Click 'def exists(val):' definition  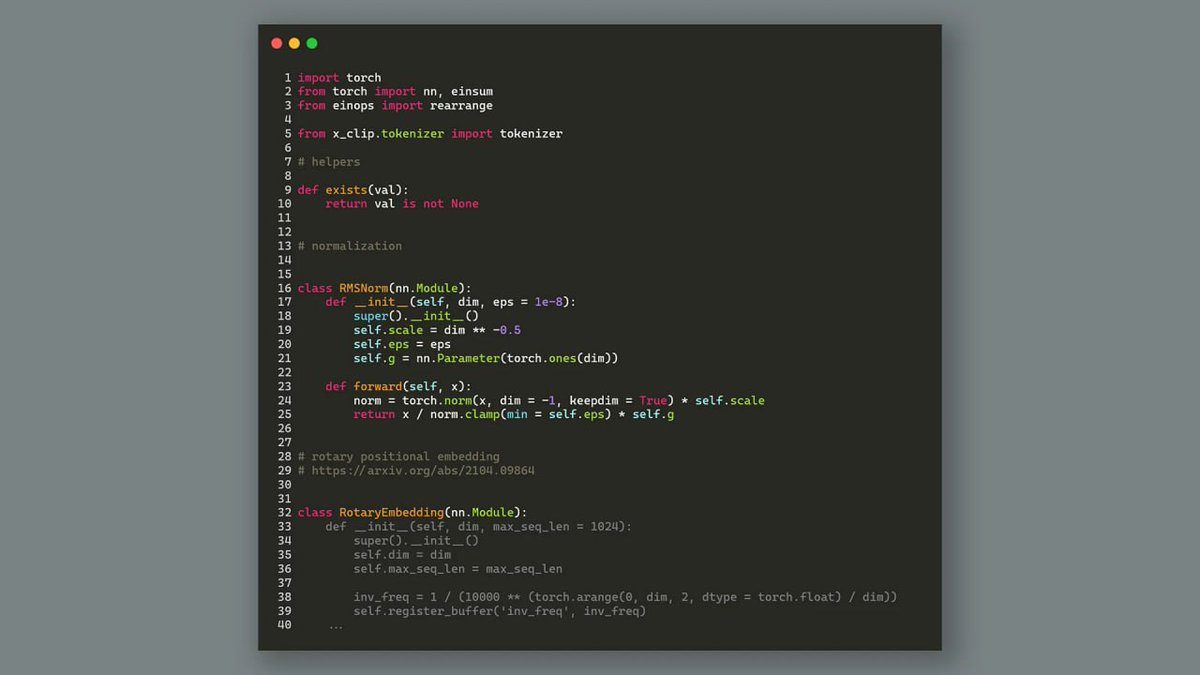(x=353, y=189)
